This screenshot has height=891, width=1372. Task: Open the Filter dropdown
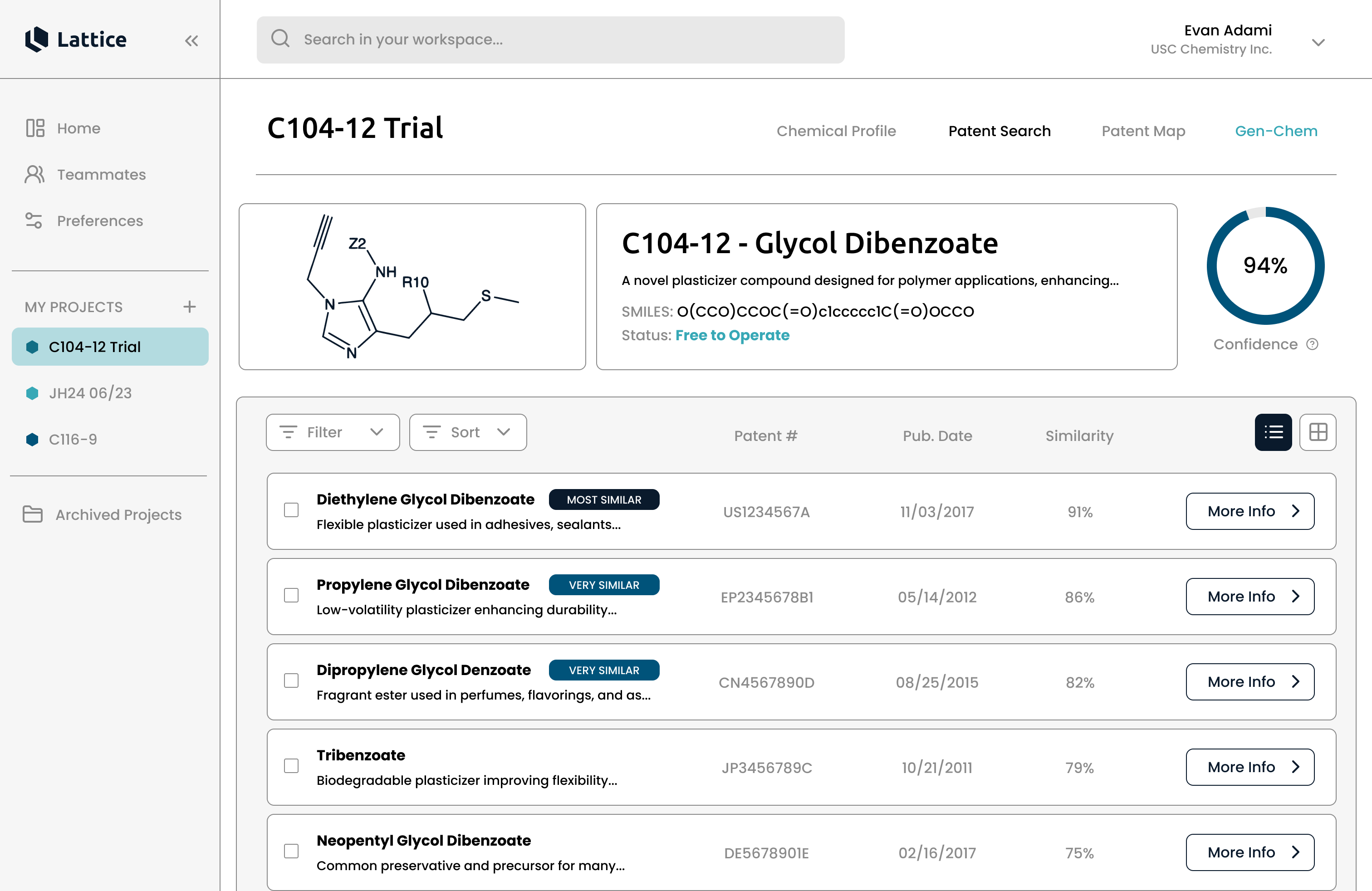[x=332, y=432]
